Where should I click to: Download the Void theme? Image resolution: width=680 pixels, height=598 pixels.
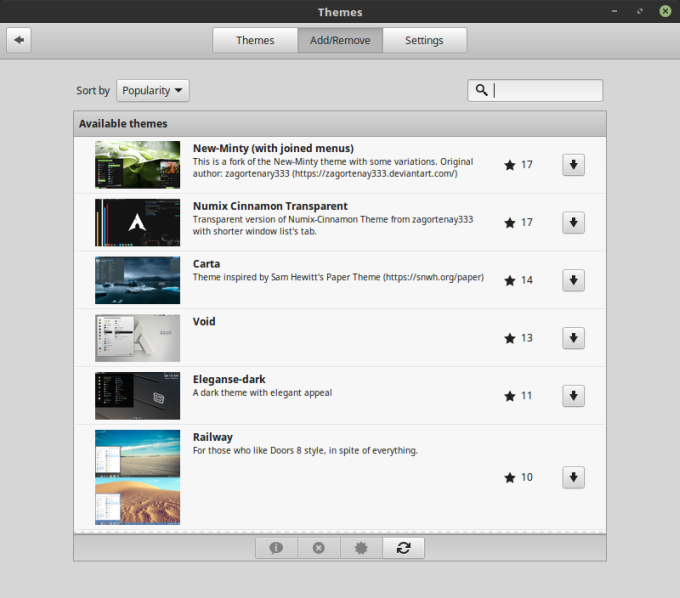pyautogui.click(x=573, y=338)
